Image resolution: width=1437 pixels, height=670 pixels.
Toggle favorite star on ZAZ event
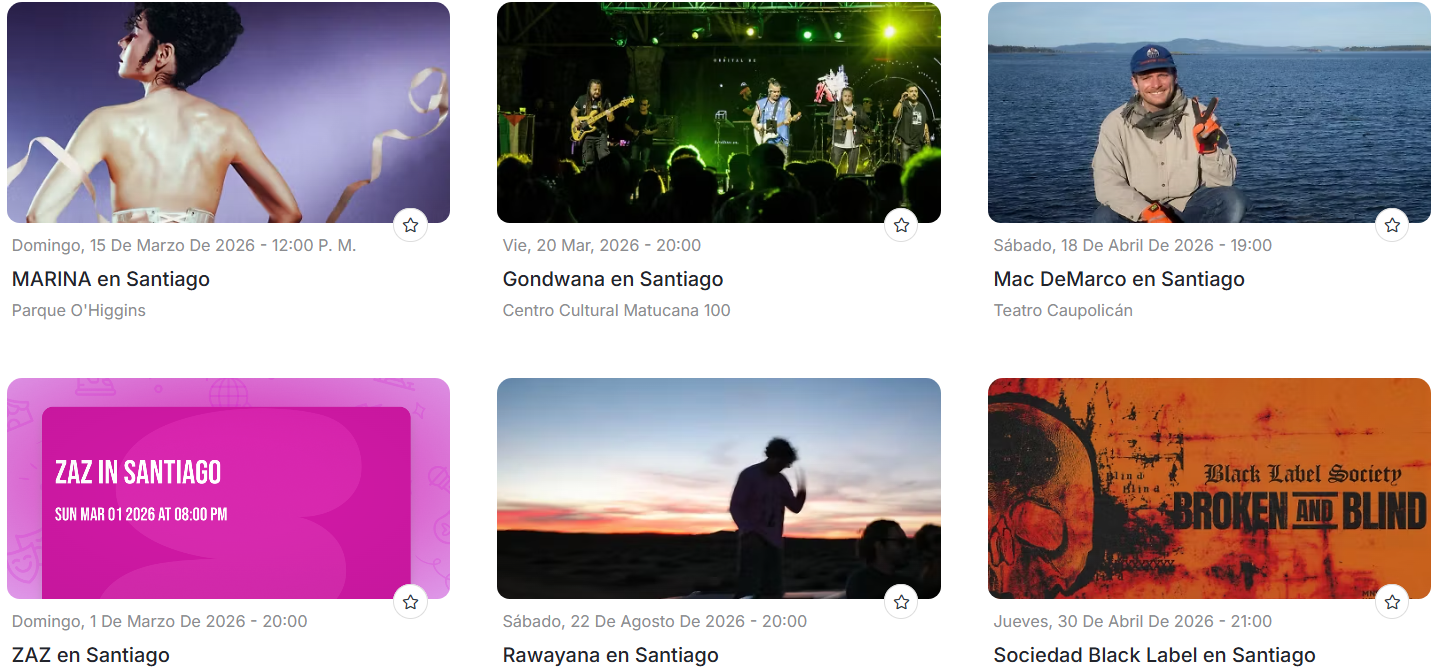410,601
